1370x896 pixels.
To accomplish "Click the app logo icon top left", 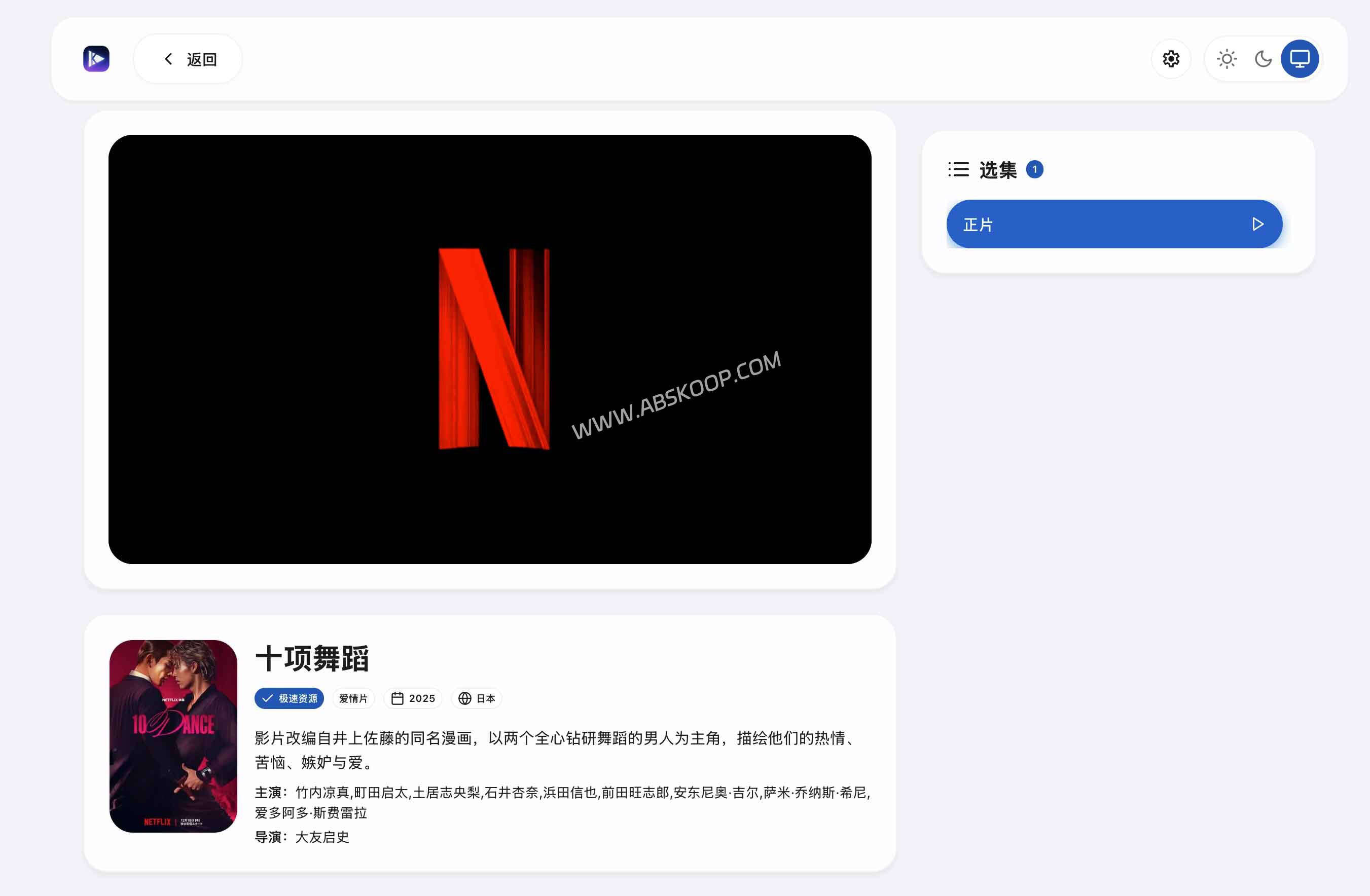I will click(x=96, y=58).
